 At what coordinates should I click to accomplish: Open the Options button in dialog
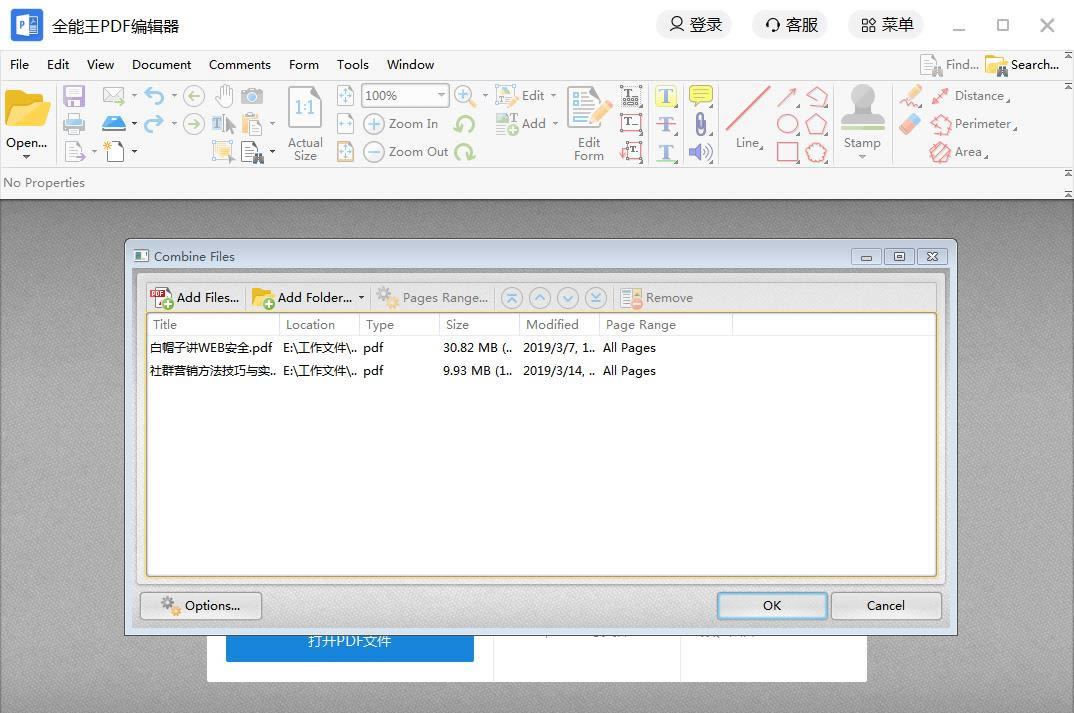point(201,605)
